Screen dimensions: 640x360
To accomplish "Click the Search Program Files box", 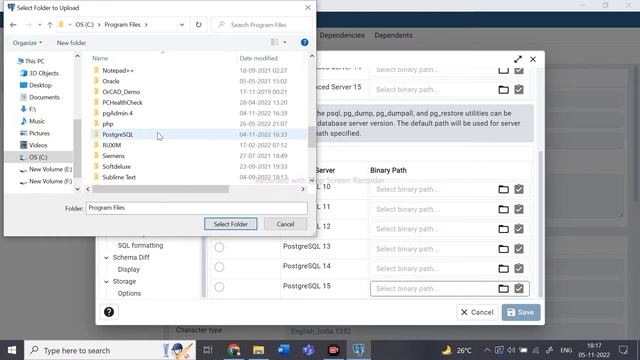I will pos(262,25).
